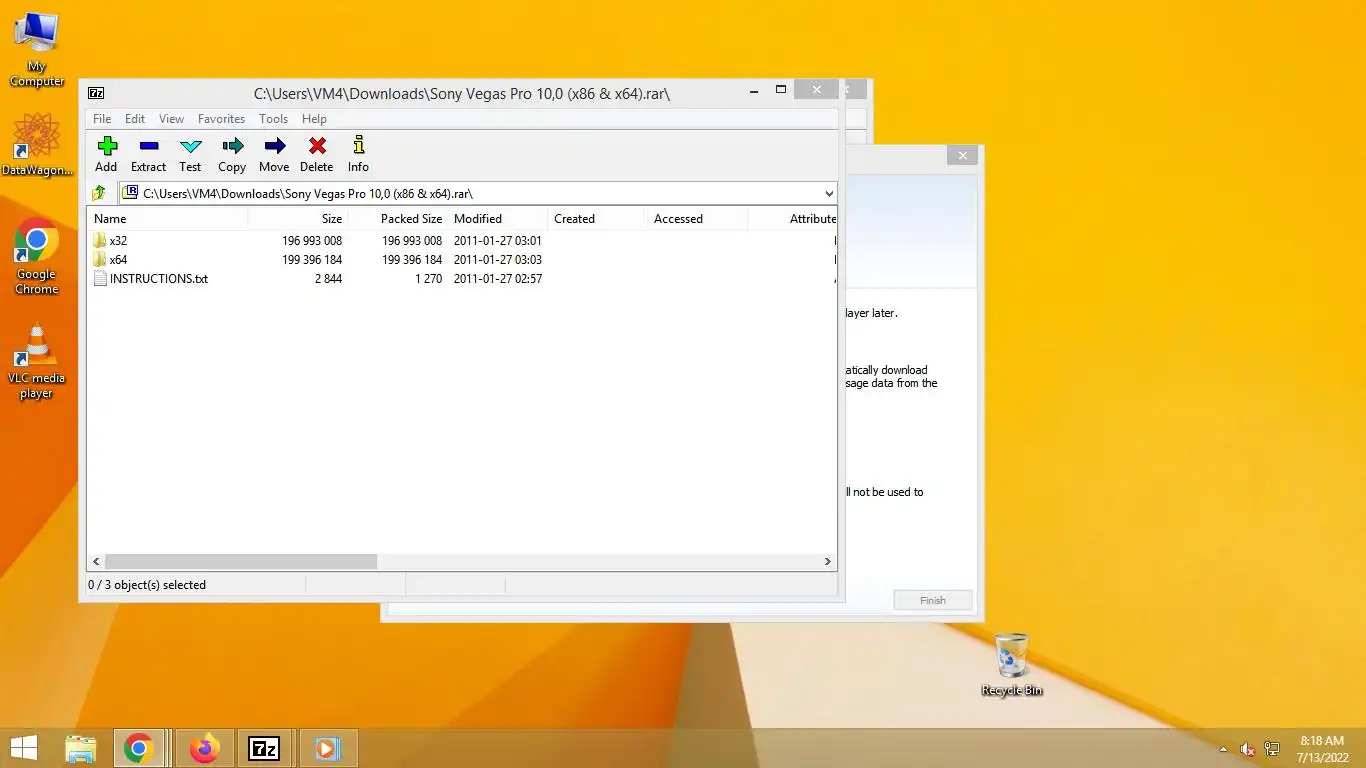Viewport: 1366px width, 768px height.
Task: Switch to Chrome in taskbar
Action: tap(139, 748)
